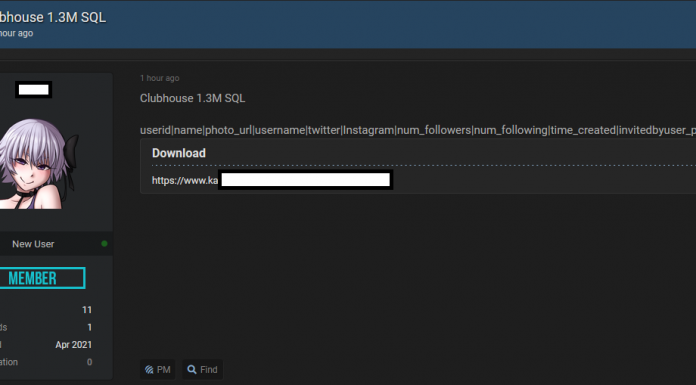Image resolution: width=696 pixels, height=385 pixels.
Task: Click the redacted username above avatar
Action: pos(34,90)
